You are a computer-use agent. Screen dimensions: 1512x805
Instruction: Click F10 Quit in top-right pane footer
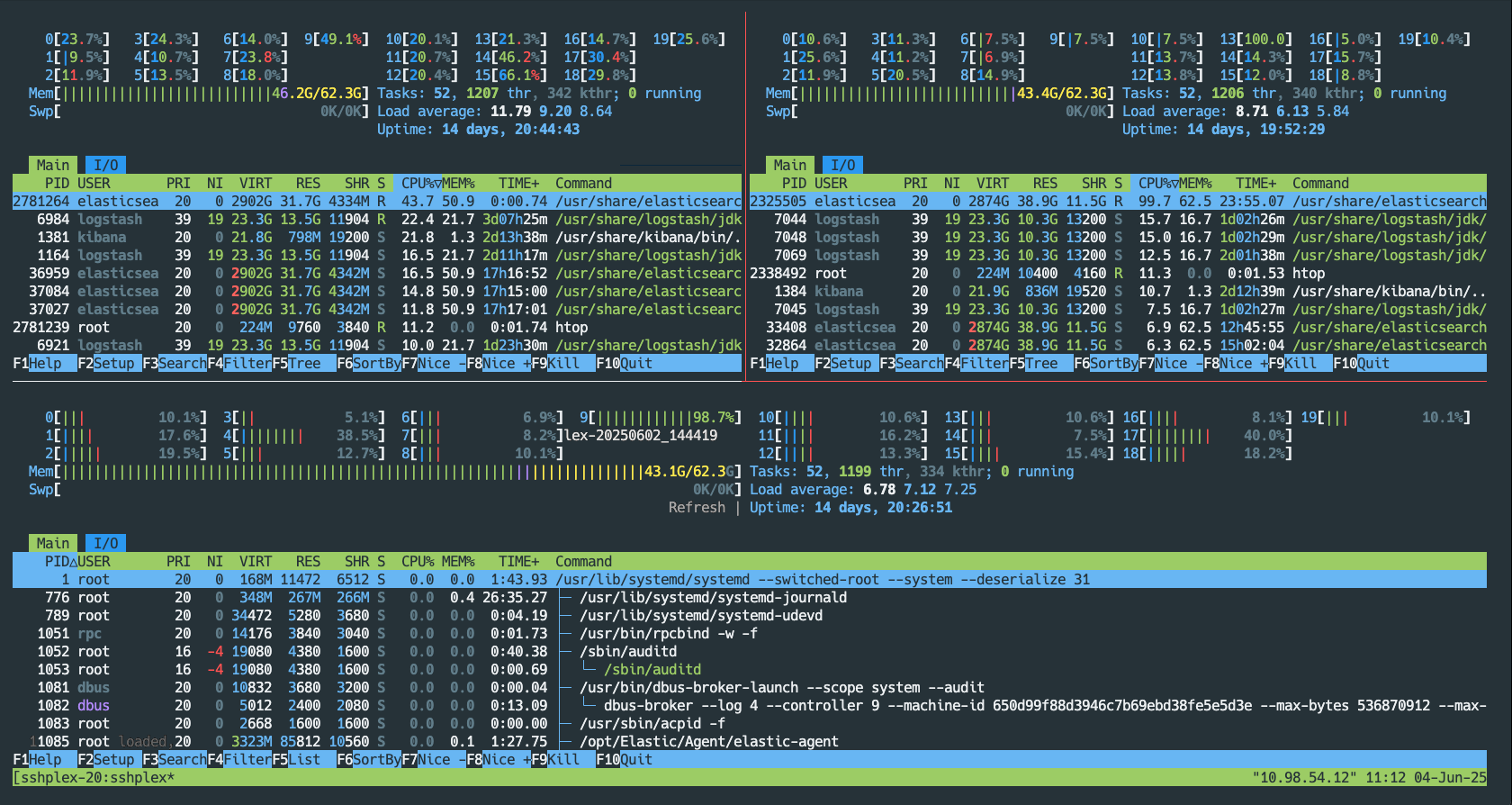(x=1362, y=363)
